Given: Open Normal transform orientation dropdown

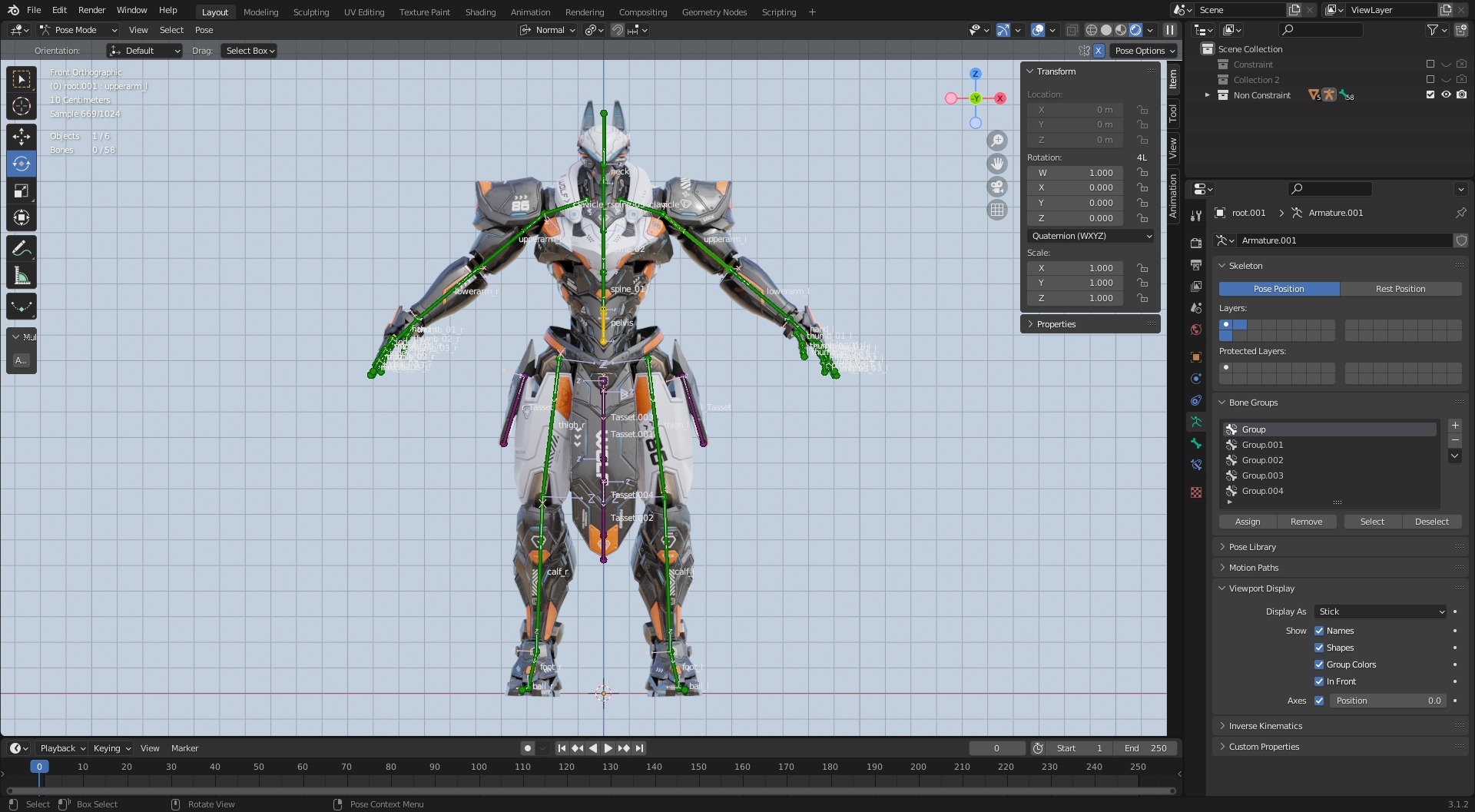Looking at the screenshot, I should coord(548,30).
